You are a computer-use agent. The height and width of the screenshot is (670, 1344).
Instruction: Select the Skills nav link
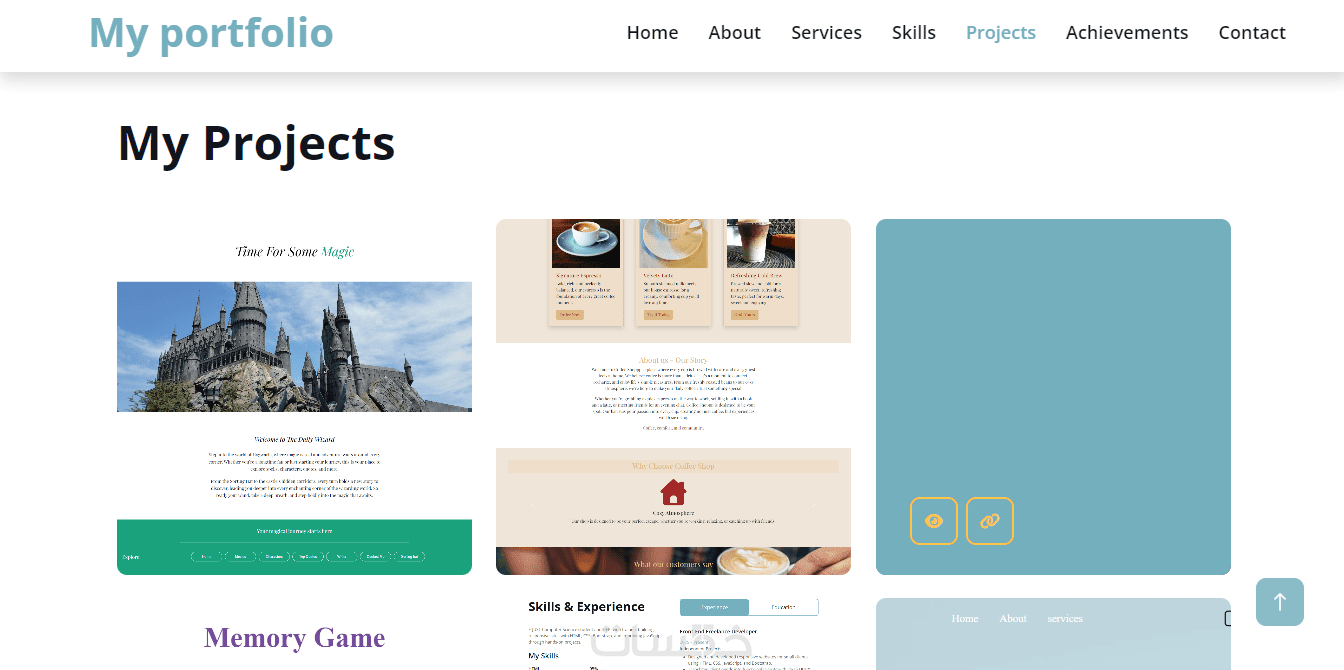click(914, 33)
